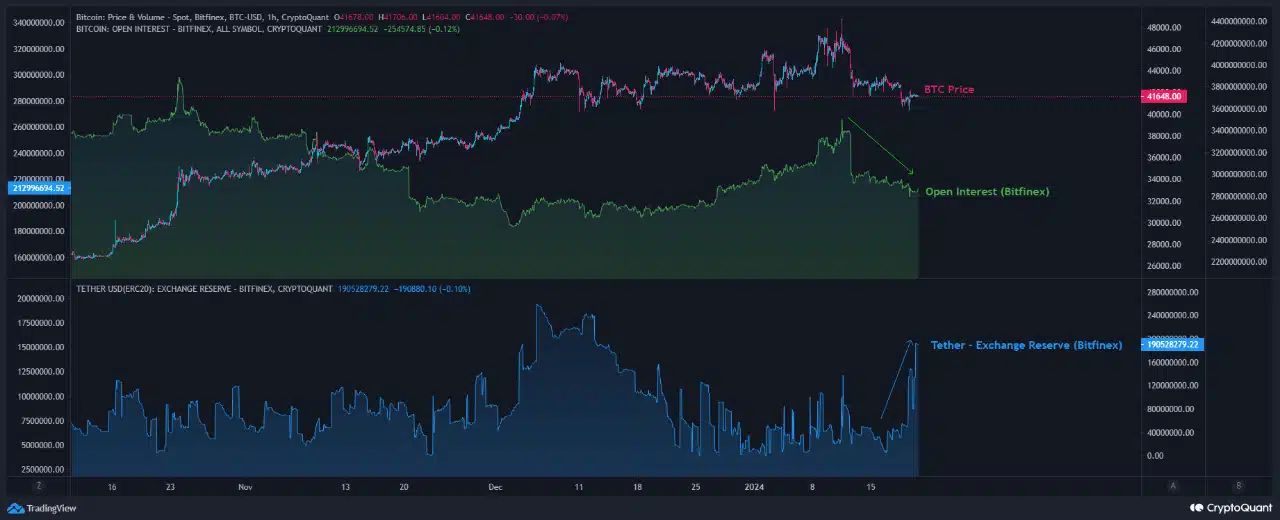Click the 180000000.00 left axis label

click(x=38, y=231)
